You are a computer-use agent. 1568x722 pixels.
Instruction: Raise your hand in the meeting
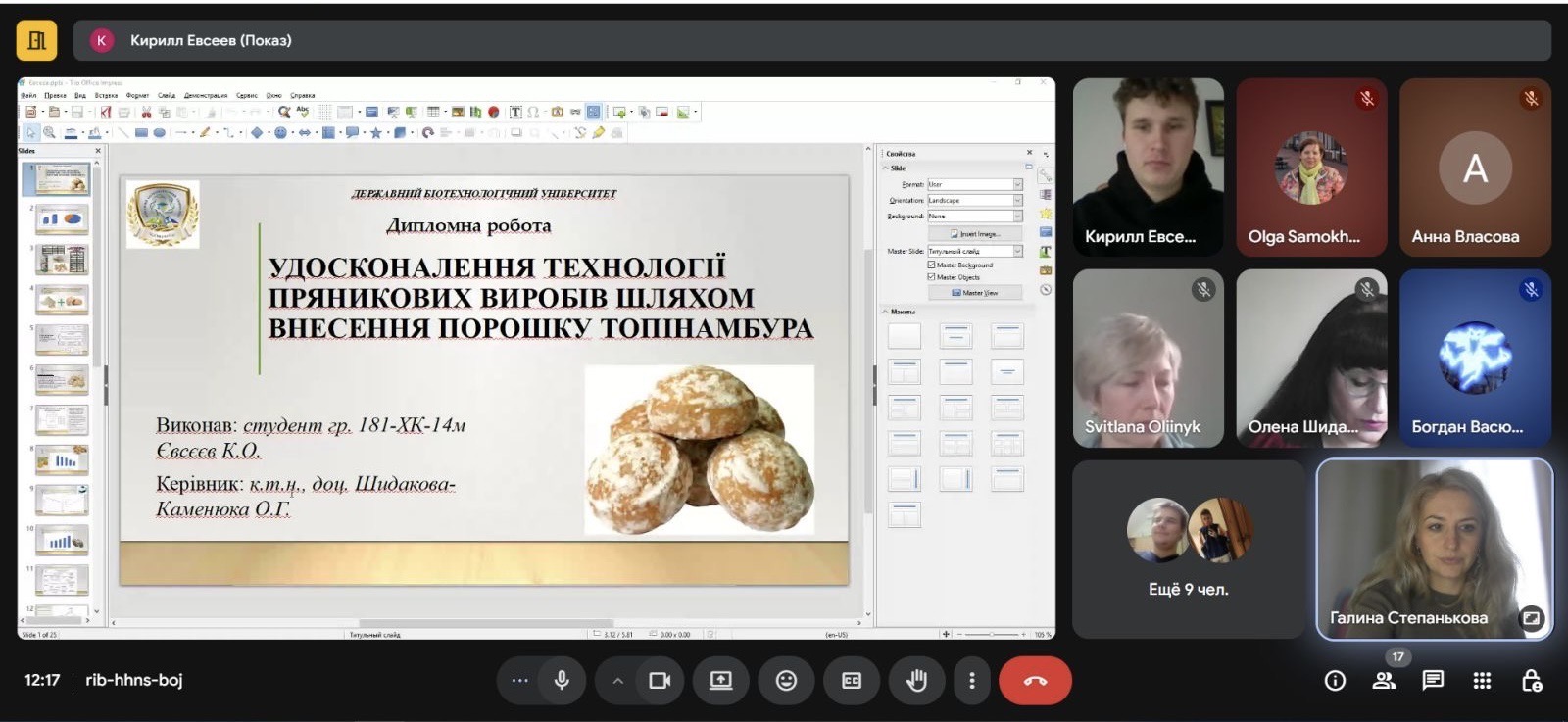916,680
